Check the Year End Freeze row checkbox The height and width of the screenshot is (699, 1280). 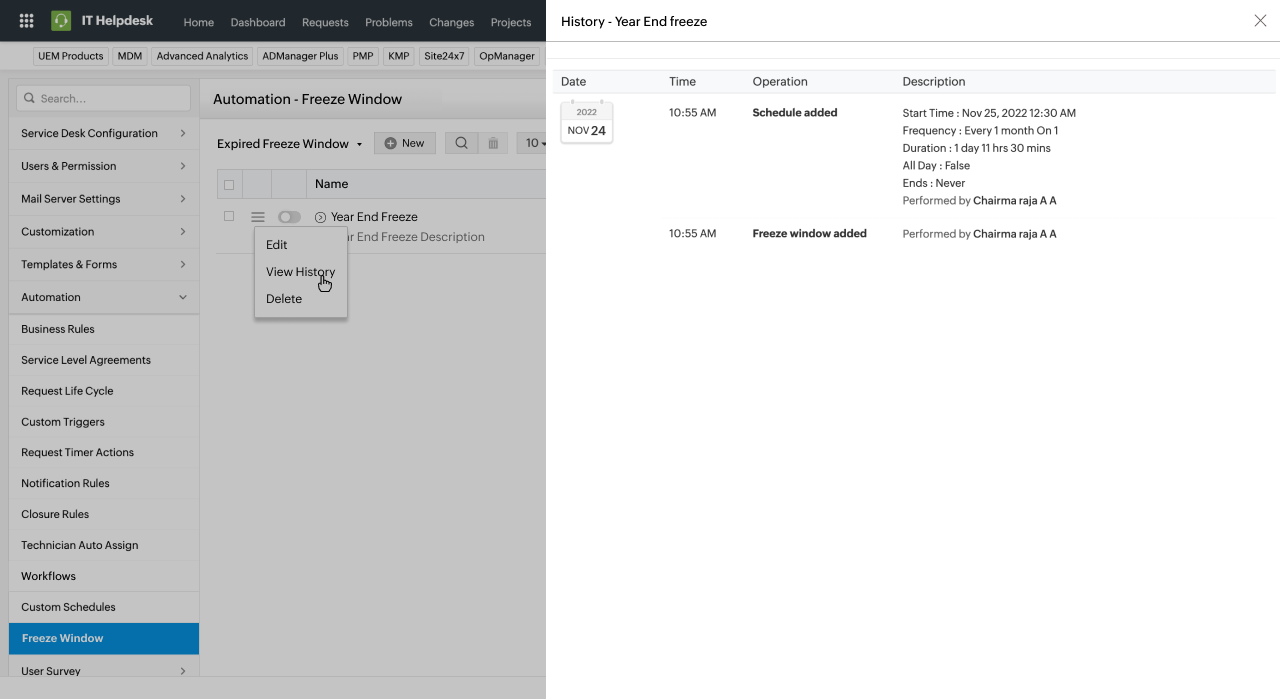pyautogui.click(x=229, y=216)
